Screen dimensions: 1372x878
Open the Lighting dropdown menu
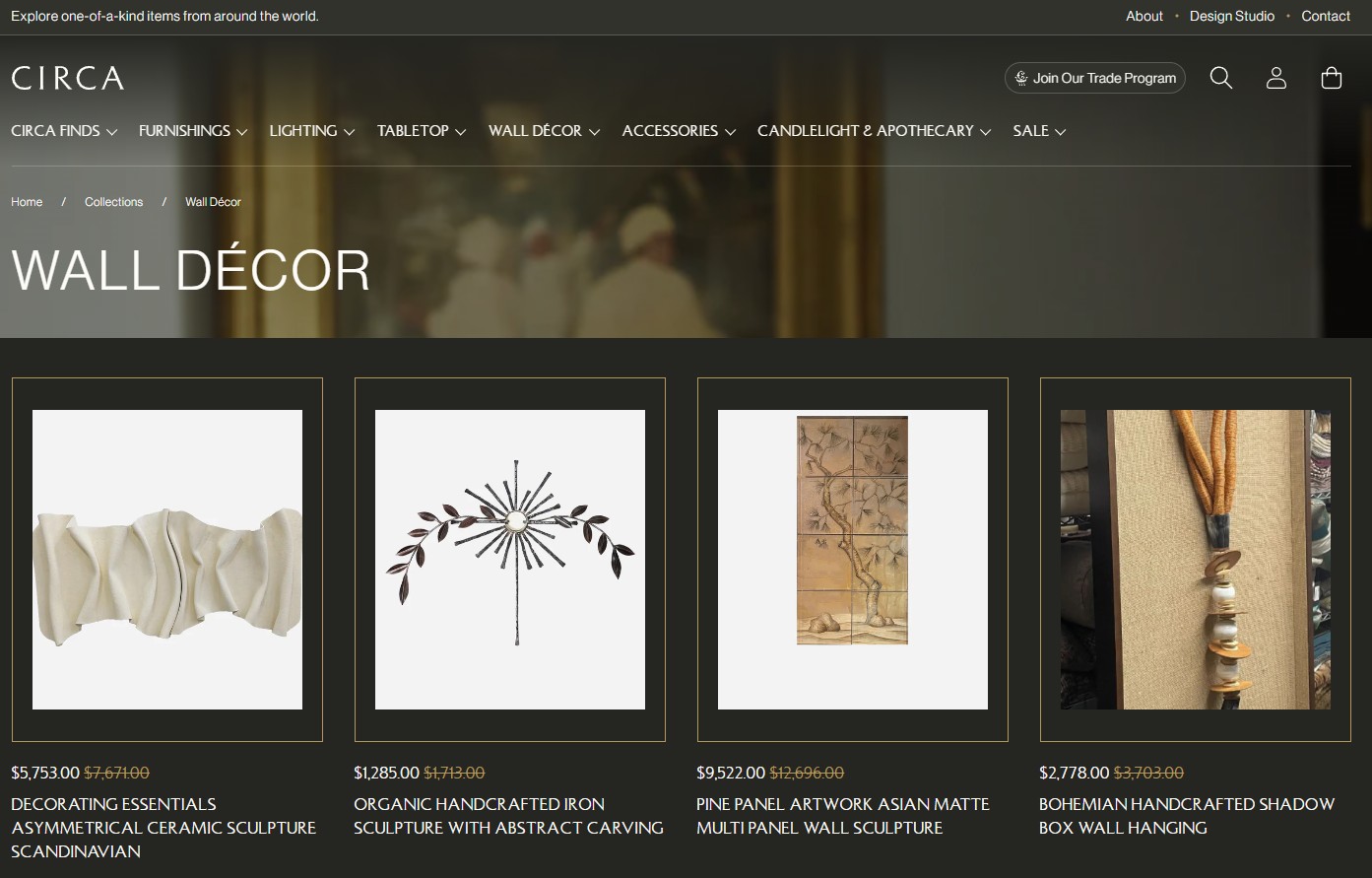click(311, 131)
